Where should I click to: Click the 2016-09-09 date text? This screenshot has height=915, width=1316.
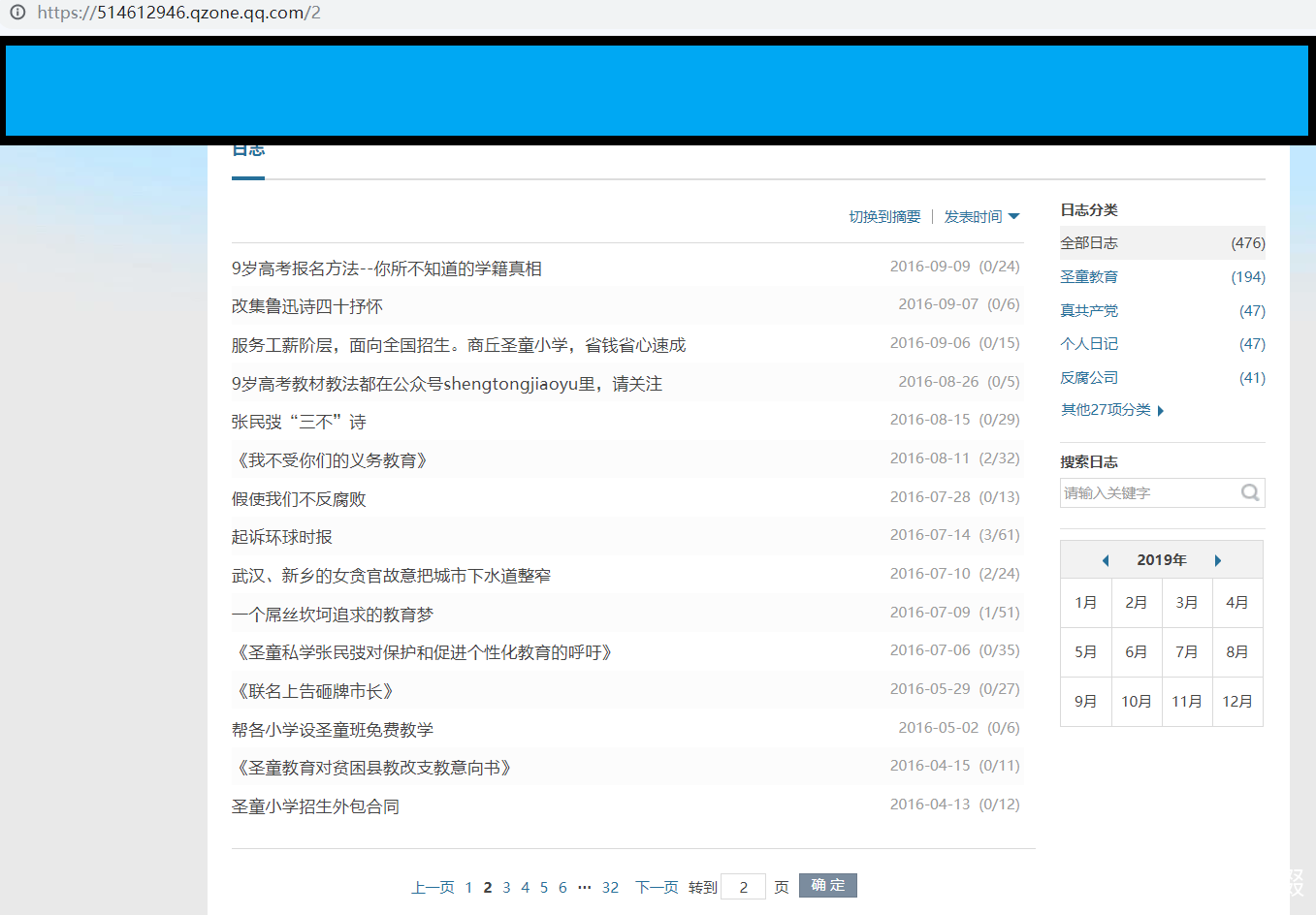coord(930,267)
